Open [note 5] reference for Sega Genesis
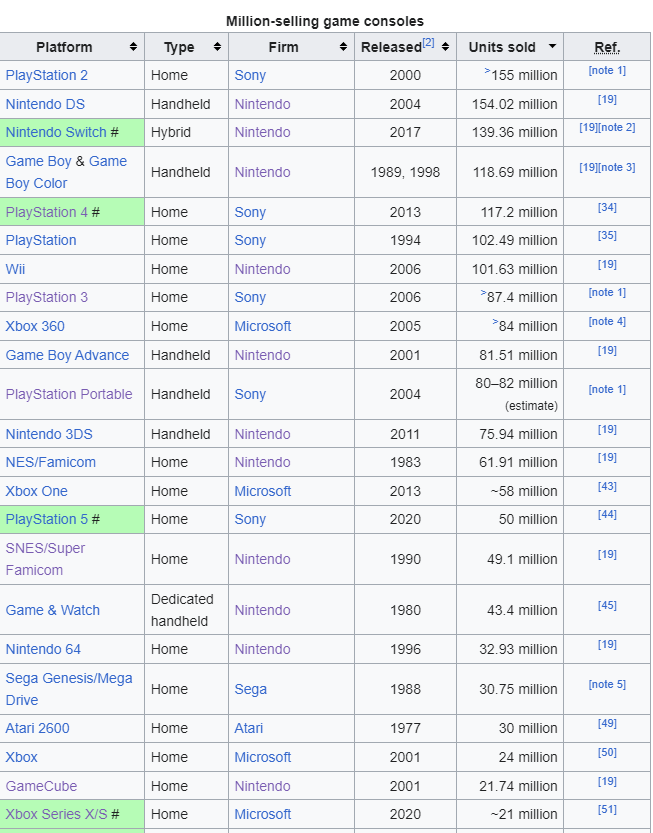This screenshot has width=653, height=833. [607, 684]
